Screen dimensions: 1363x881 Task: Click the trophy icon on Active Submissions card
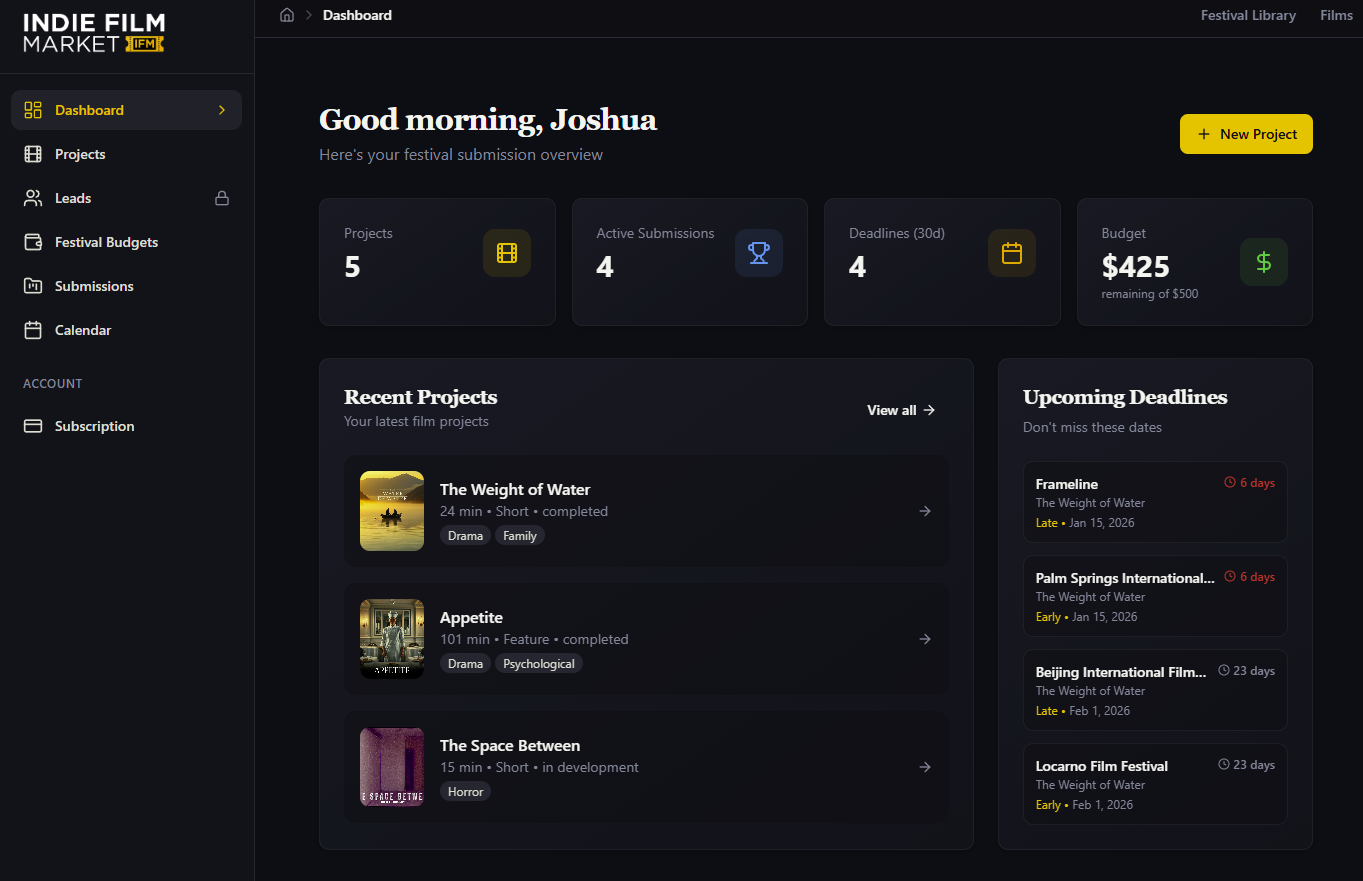pyautogui.click(x=759, y=253)
